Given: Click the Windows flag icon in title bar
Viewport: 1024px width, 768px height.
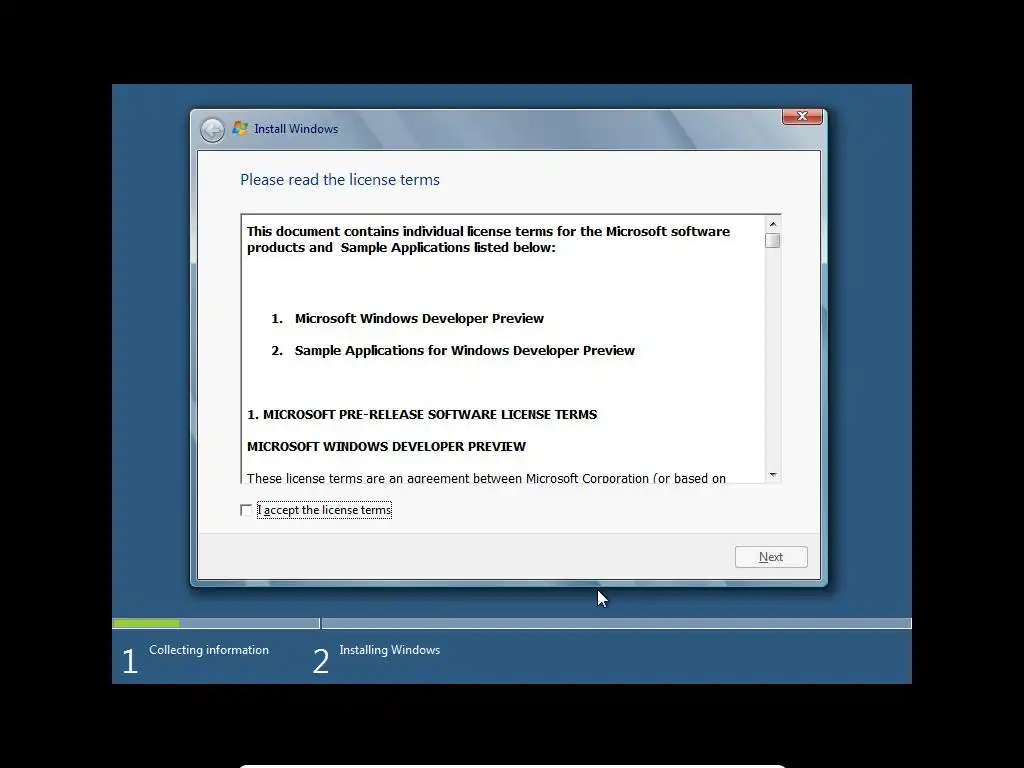Looking at the screenshot, I should point(240,129).
